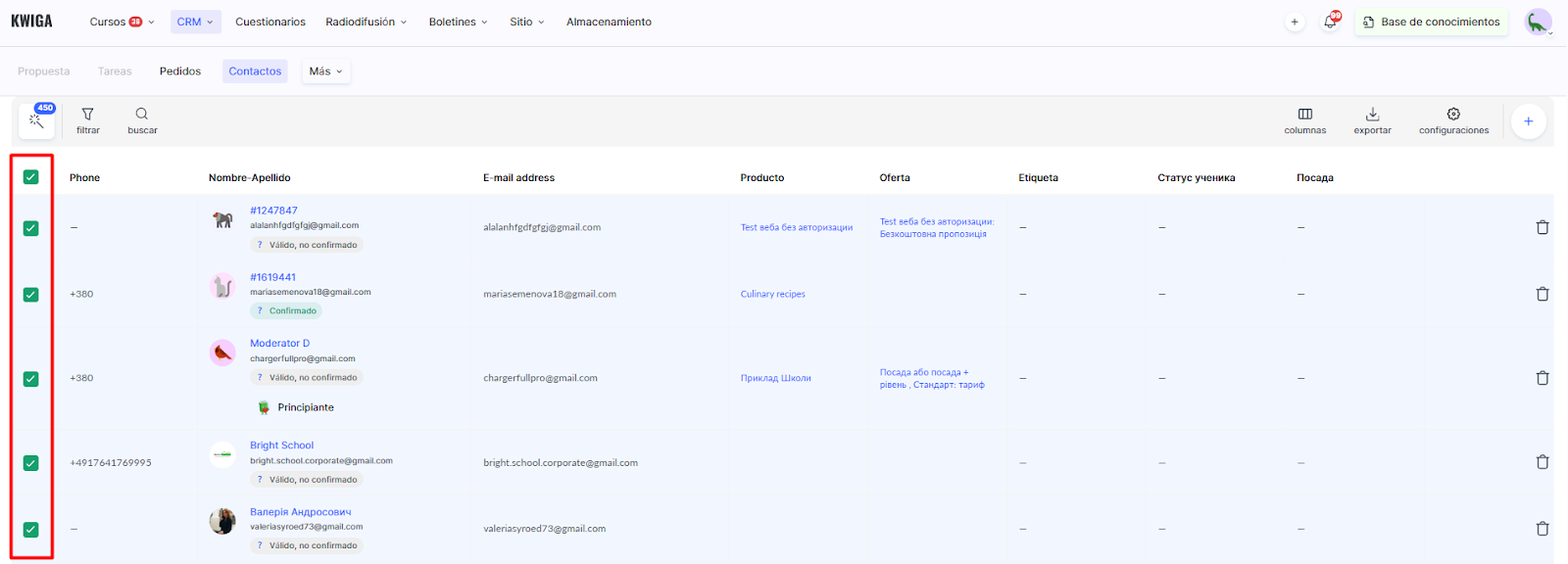
Task: Open the columnas column settings
Action: coord(1304,115)
